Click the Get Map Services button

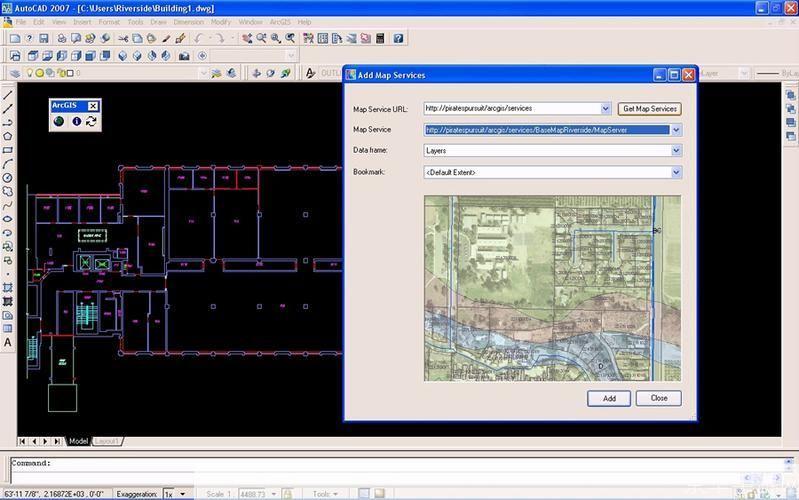pyautogui.click(x=650, y=109)
